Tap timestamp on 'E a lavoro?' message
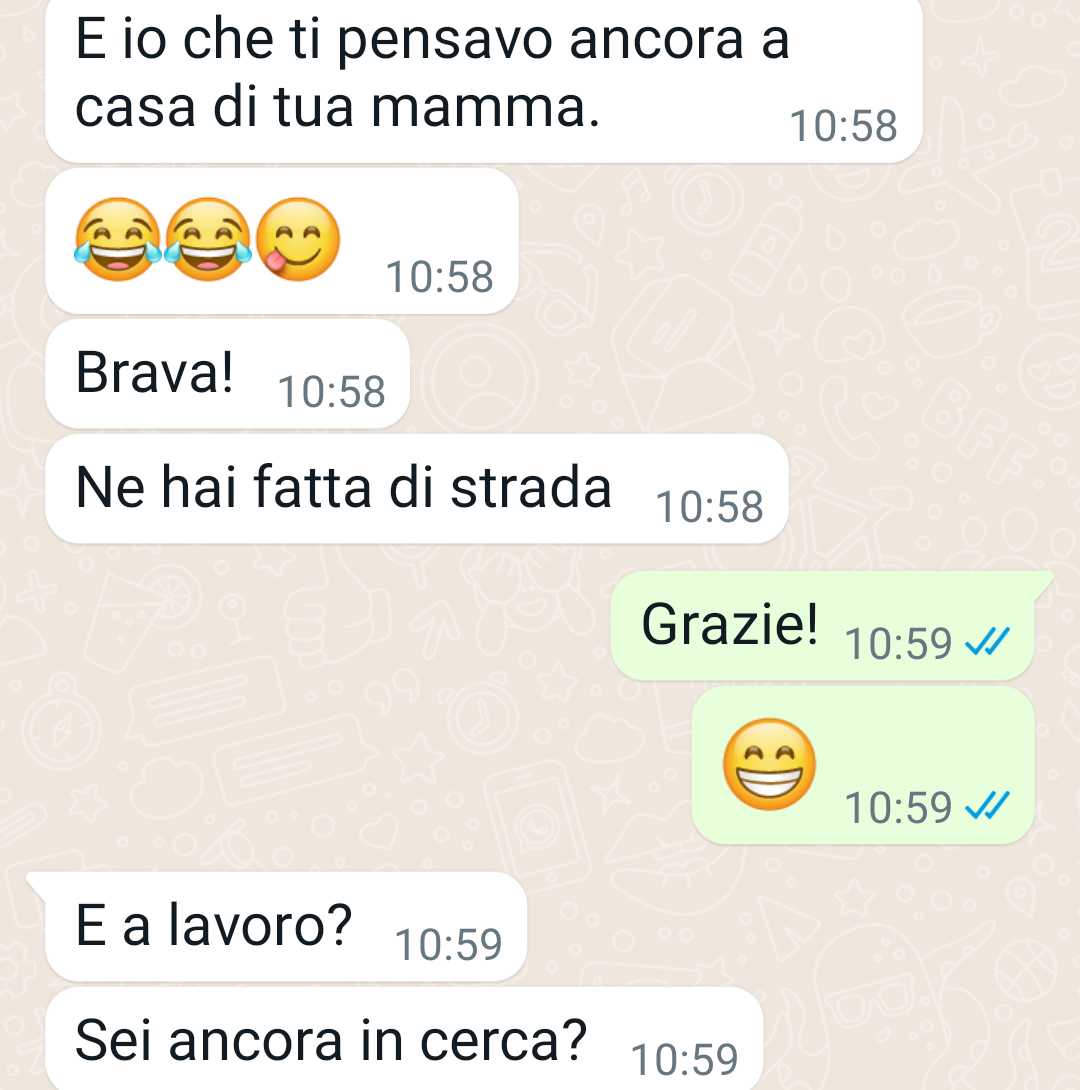 (x=448, y=945)
